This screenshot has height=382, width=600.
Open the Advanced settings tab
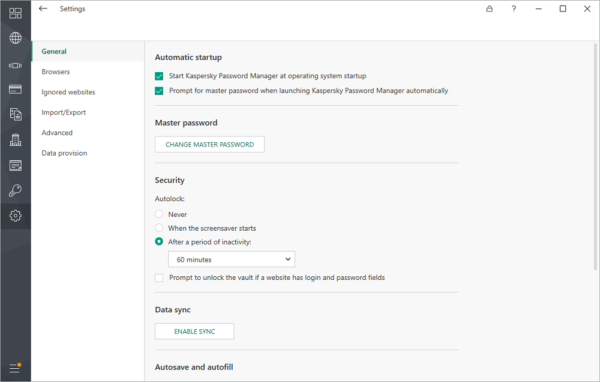(x=88, y=132)
